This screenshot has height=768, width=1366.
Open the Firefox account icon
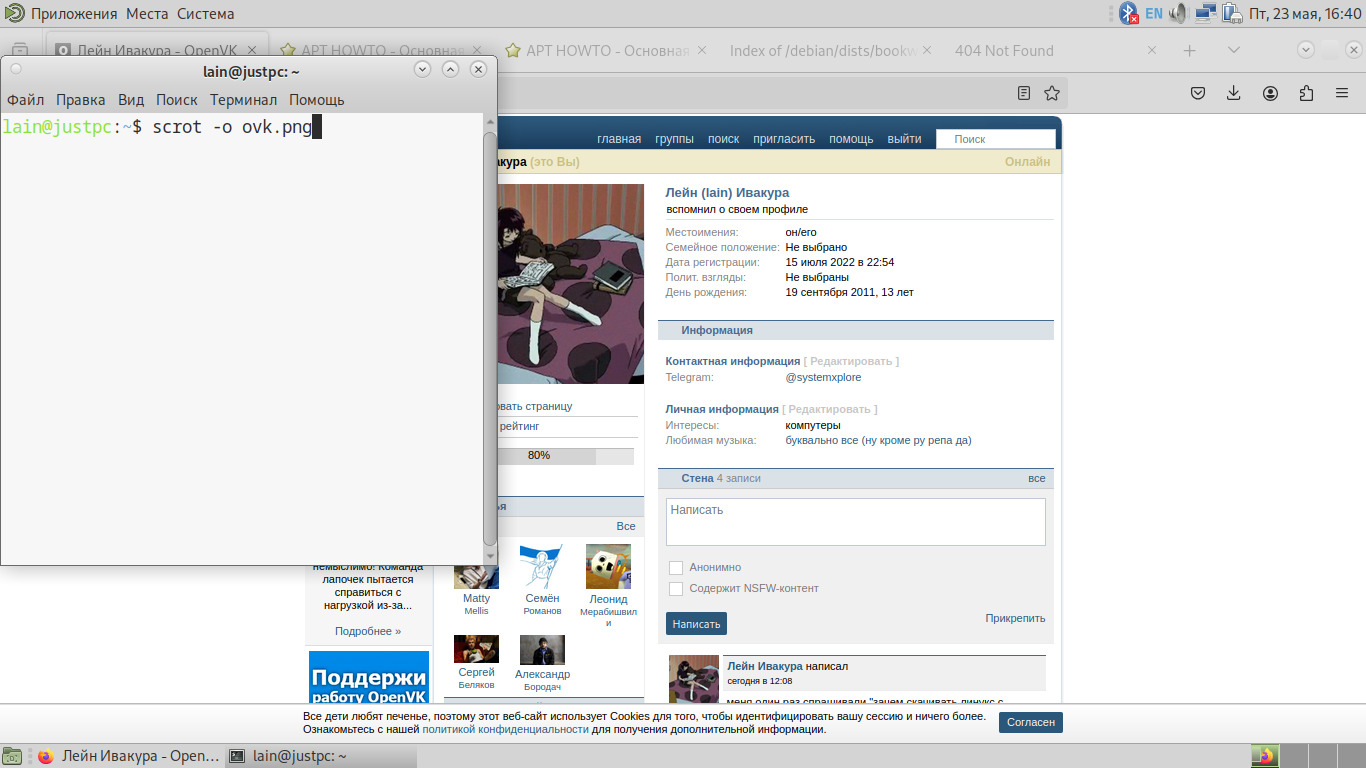(x=1270, y=93)
